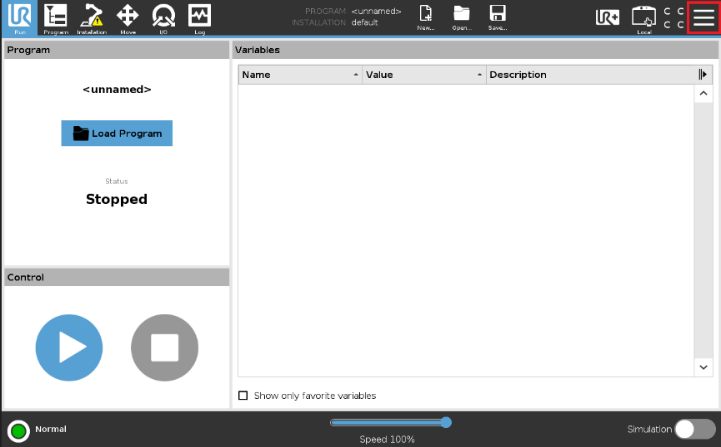Open the I/O tab
Screen dimensions: 721x447
[163, 18]
